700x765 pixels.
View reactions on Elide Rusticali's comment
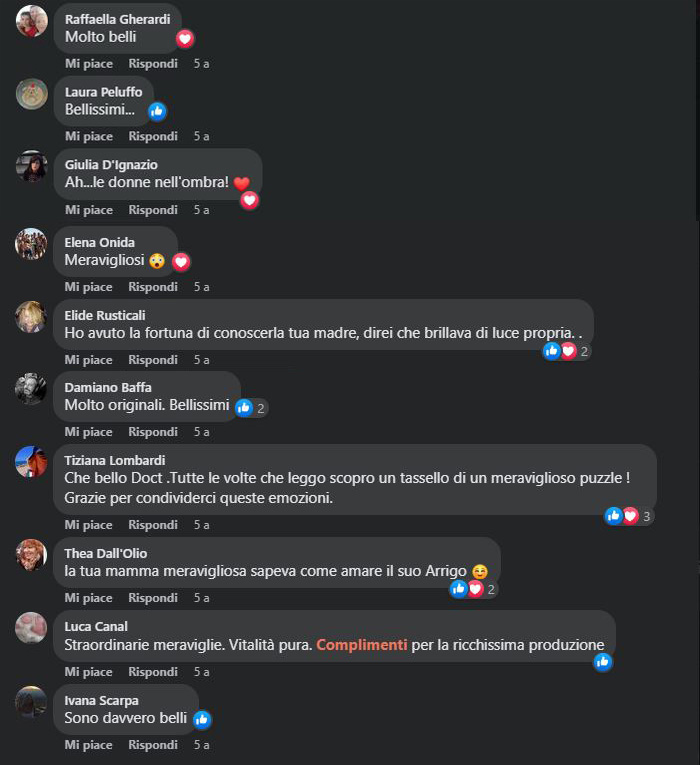pyautogui.click(x=567, y=351)
